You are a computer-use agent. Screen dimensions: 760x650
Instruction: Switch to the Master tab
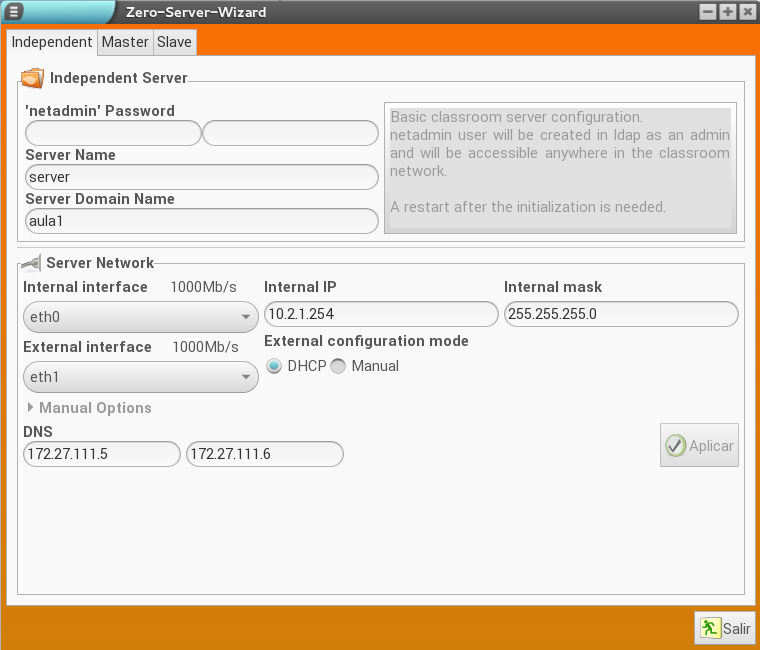coord(125,42)
